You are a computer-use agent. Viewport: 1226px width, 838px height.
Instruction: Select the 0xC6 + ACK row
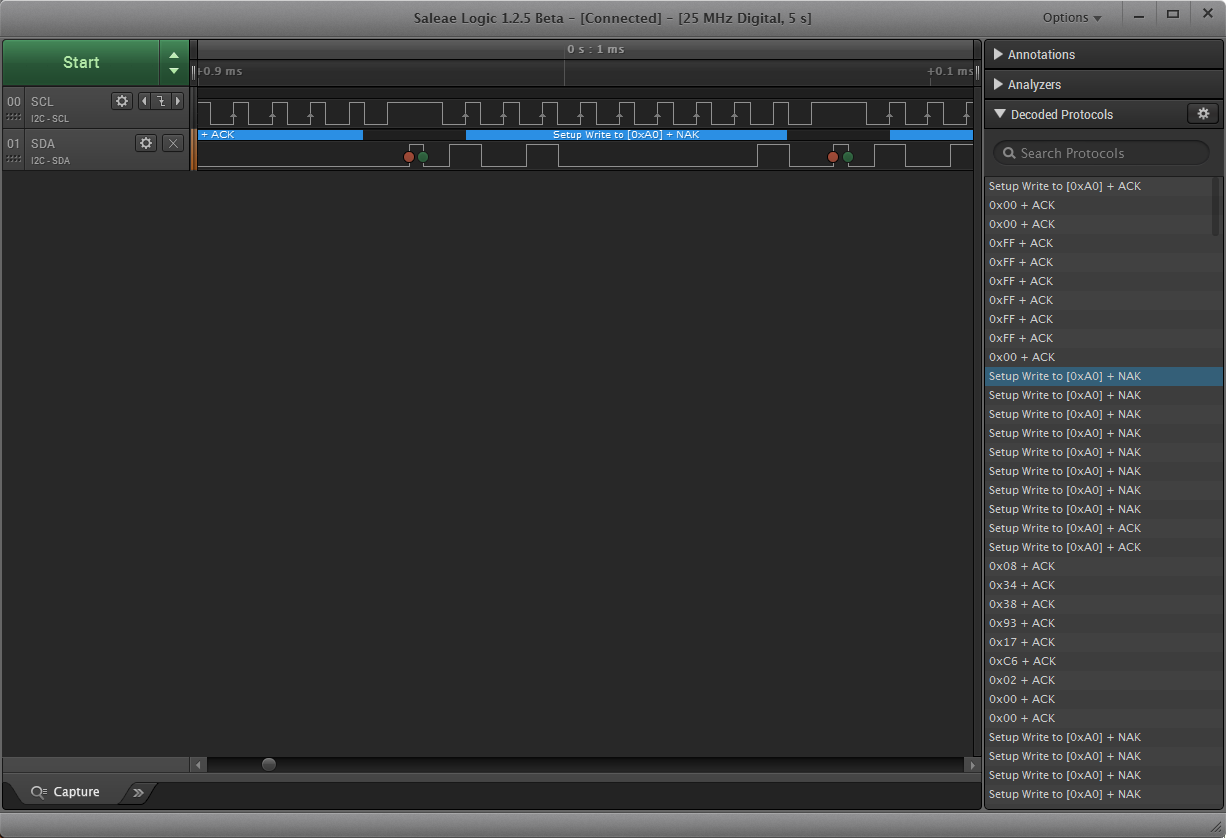1104,661
